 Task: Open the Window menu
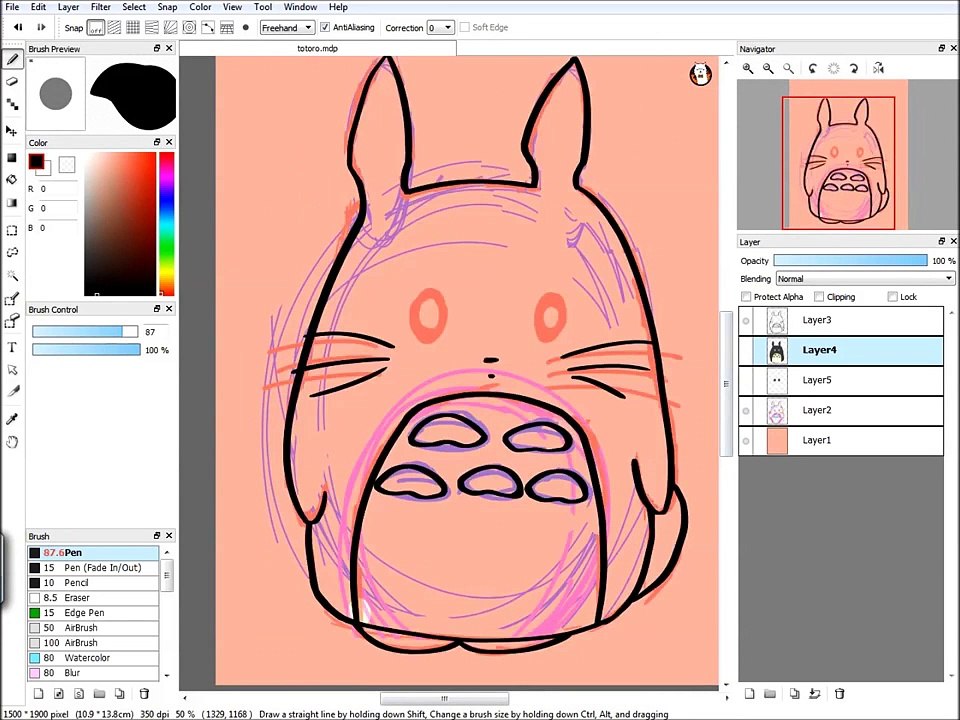(x=300, y=7)
